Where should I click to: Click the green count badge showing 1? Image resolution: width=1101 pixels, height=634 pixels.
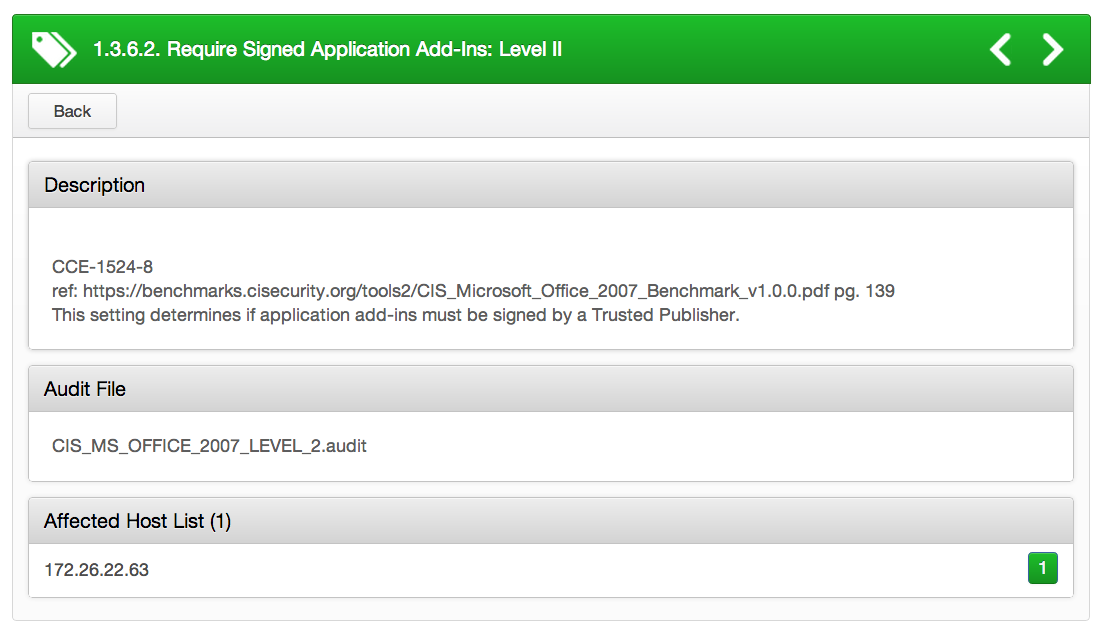pyautogui.click(x=1042, y=568)
